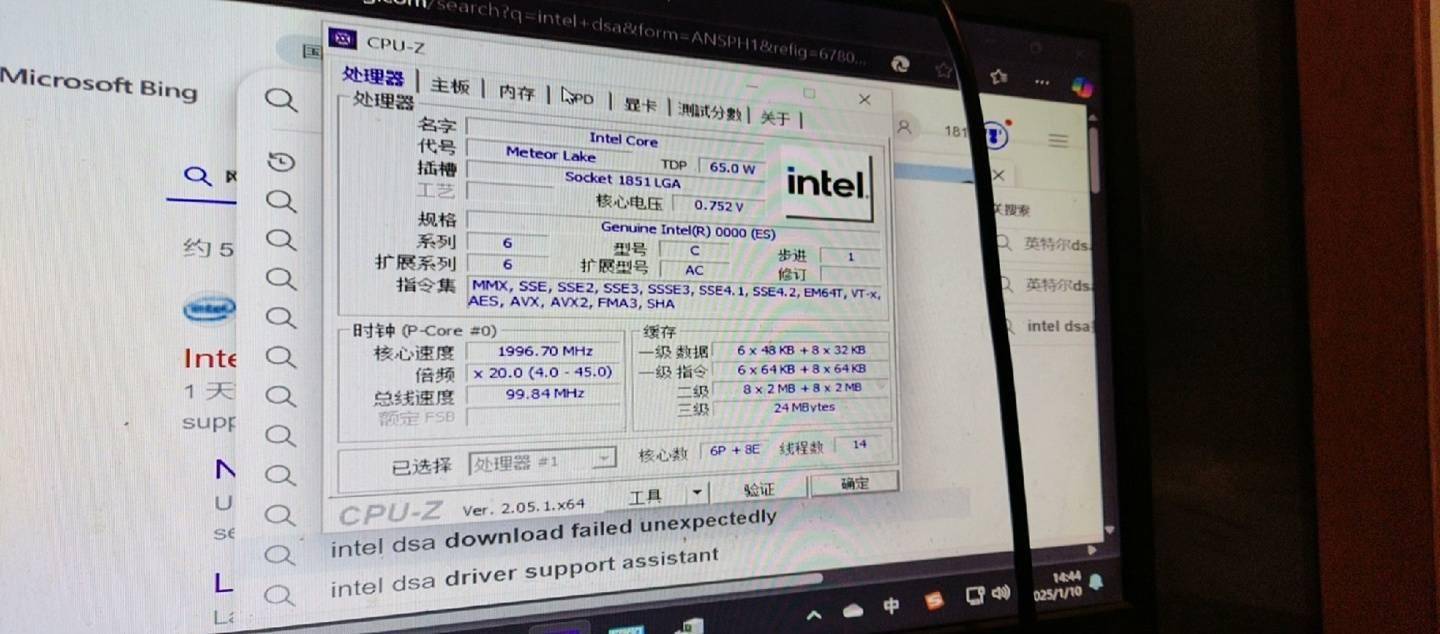1440x634 pixels.
Task: Select the Bing search tab with magnifier
Action: click(200, 177)
